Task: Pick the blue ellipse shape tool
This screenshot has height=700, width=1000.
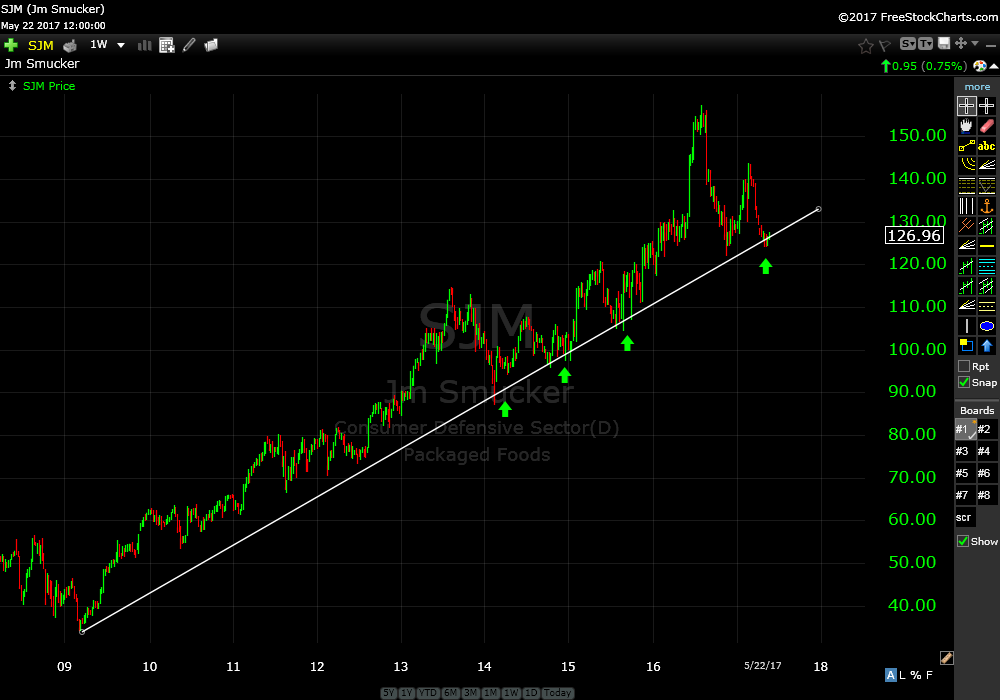Action: tap(987, 326)
